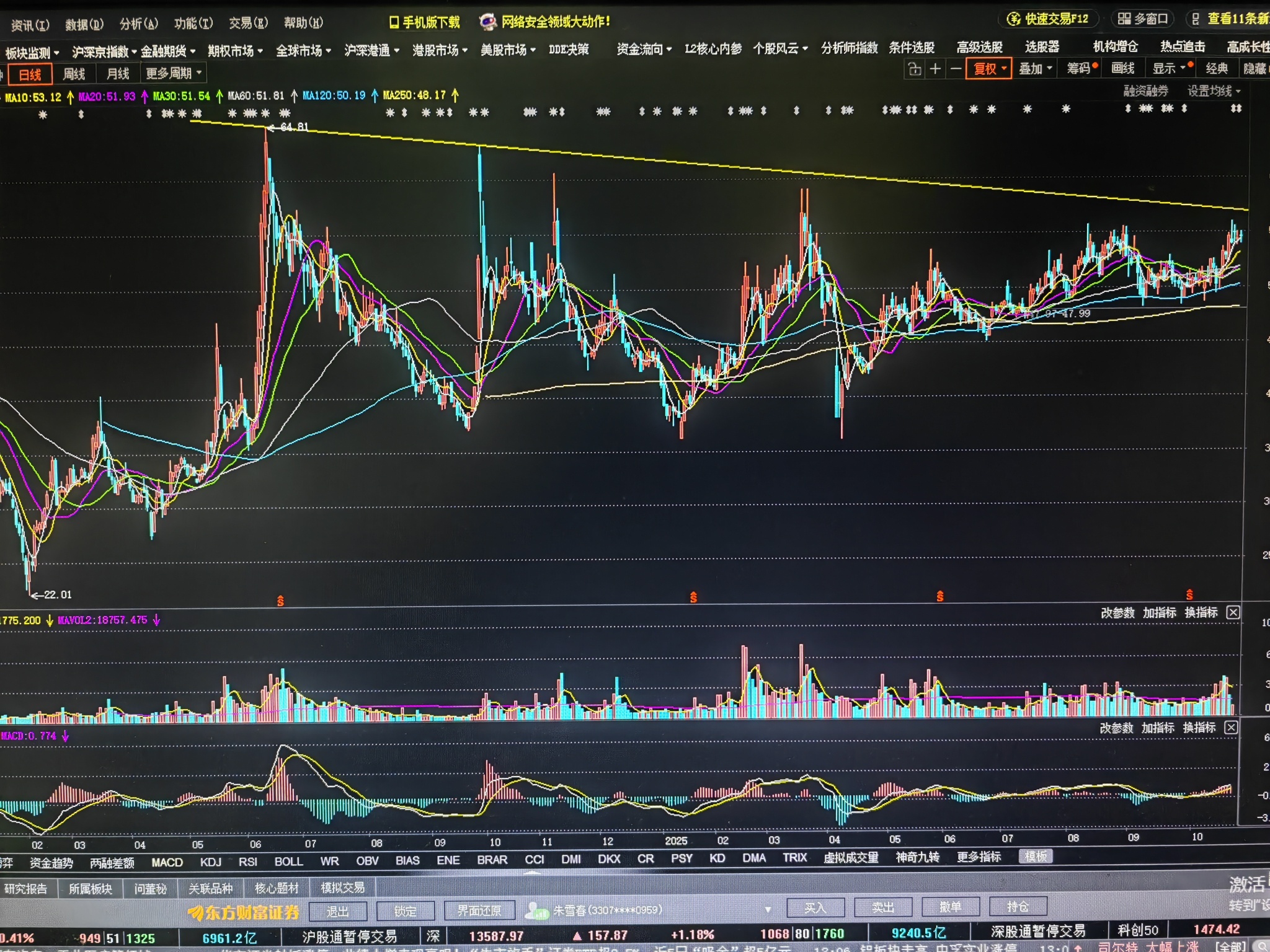
Task: Switch to 周线 weekly chart tab
Action: (74, 74)
